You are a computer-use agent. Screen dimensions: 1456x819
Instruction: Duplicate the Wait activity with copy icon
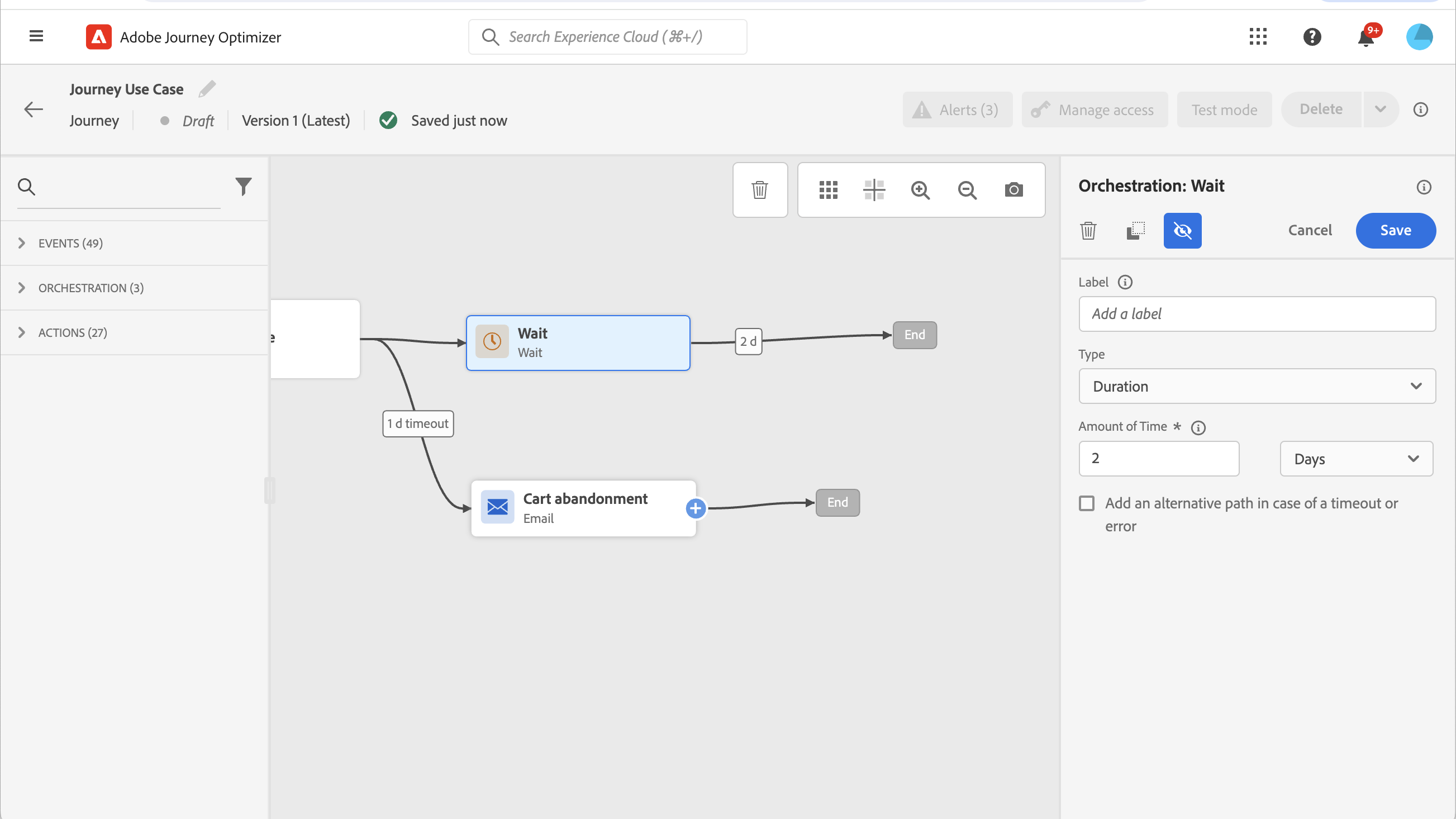point(1135,231)
